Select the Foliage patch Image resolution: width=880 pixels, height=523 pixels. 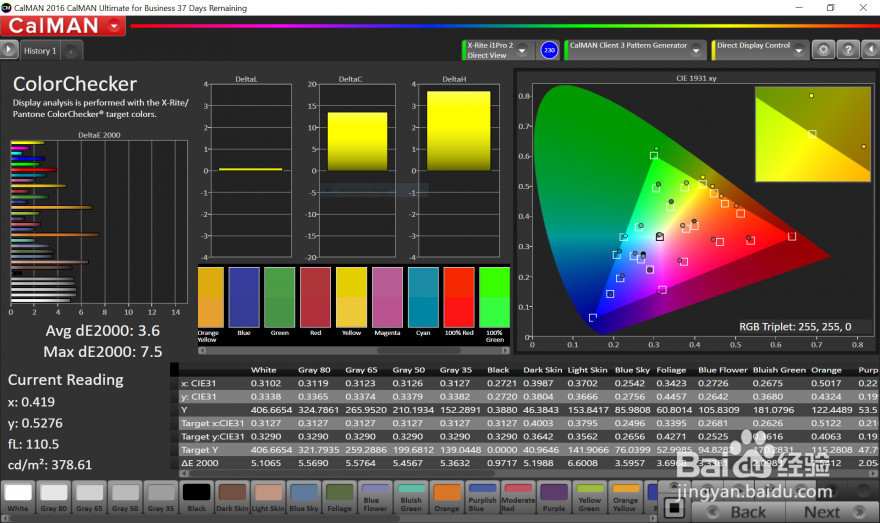(x=340, y=497)
